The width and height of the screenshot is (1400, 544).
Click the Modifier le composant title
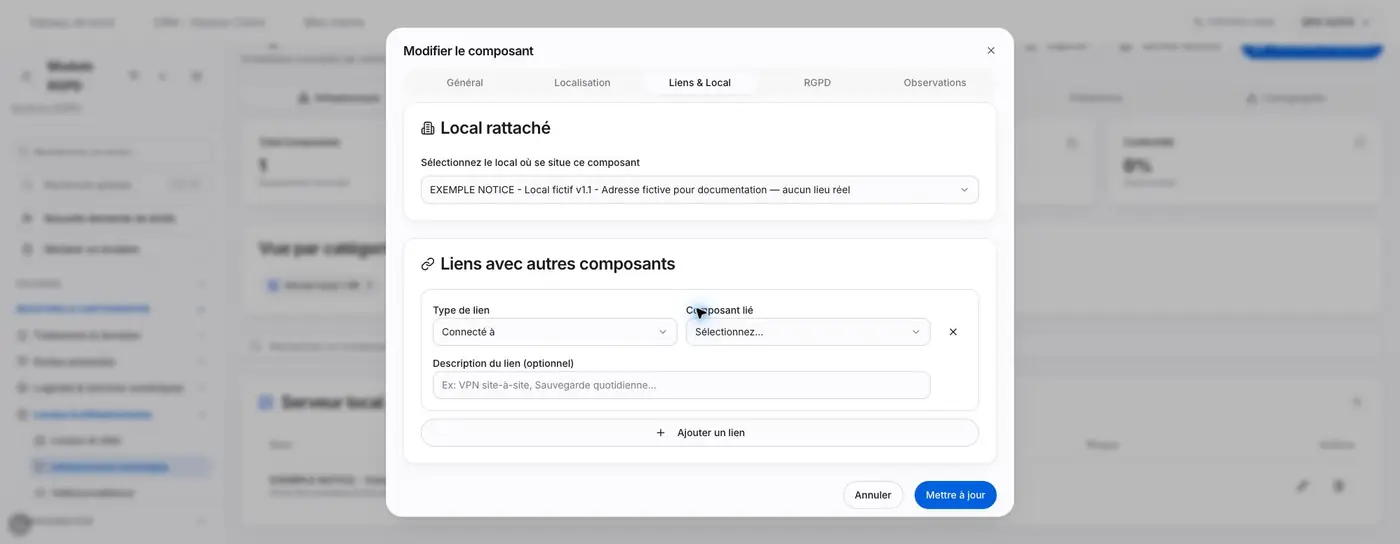coord(468,51)
